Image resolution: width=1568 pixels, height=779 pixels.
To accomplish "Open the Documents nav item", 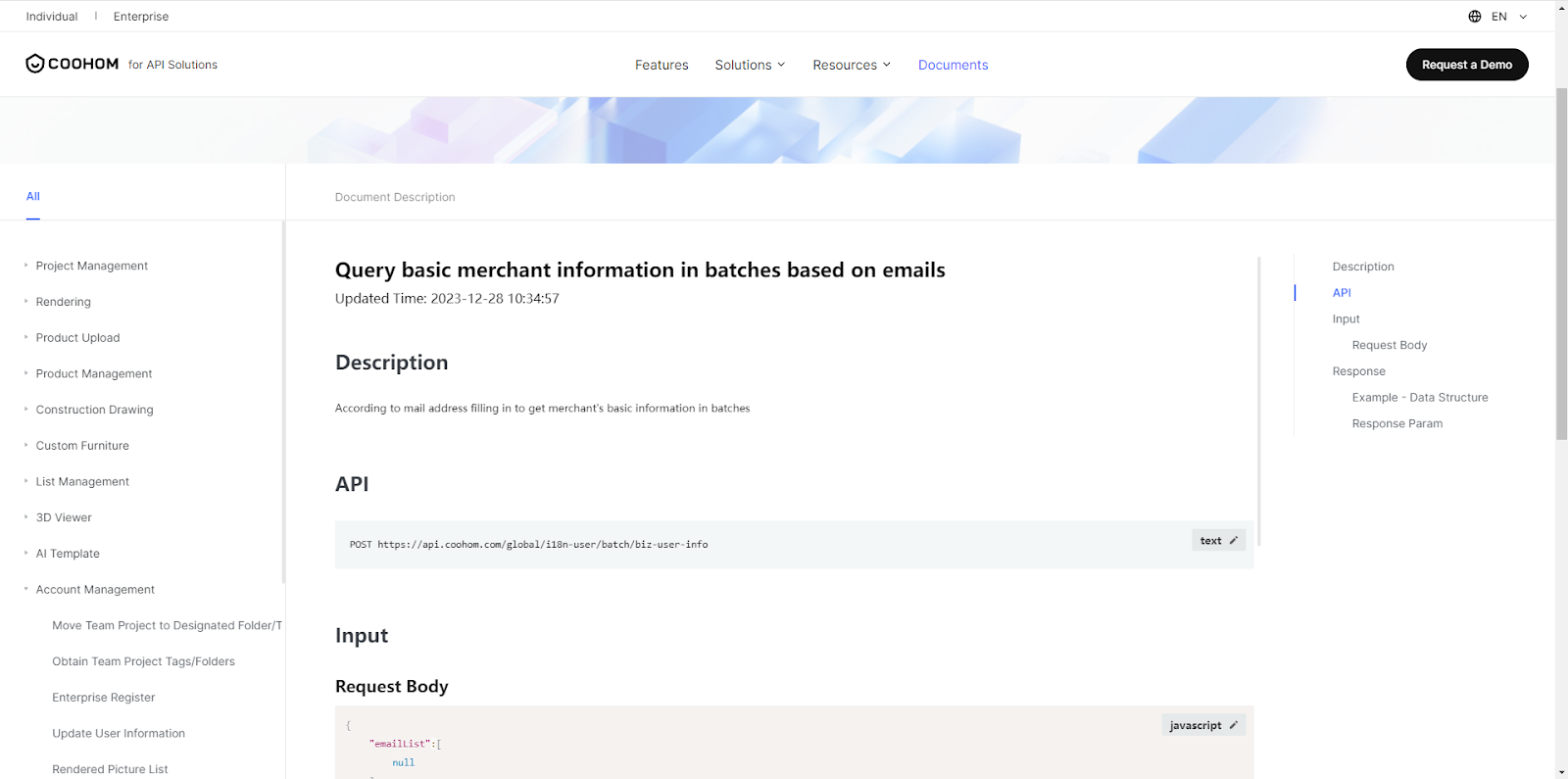I will [x=953, y=65].
